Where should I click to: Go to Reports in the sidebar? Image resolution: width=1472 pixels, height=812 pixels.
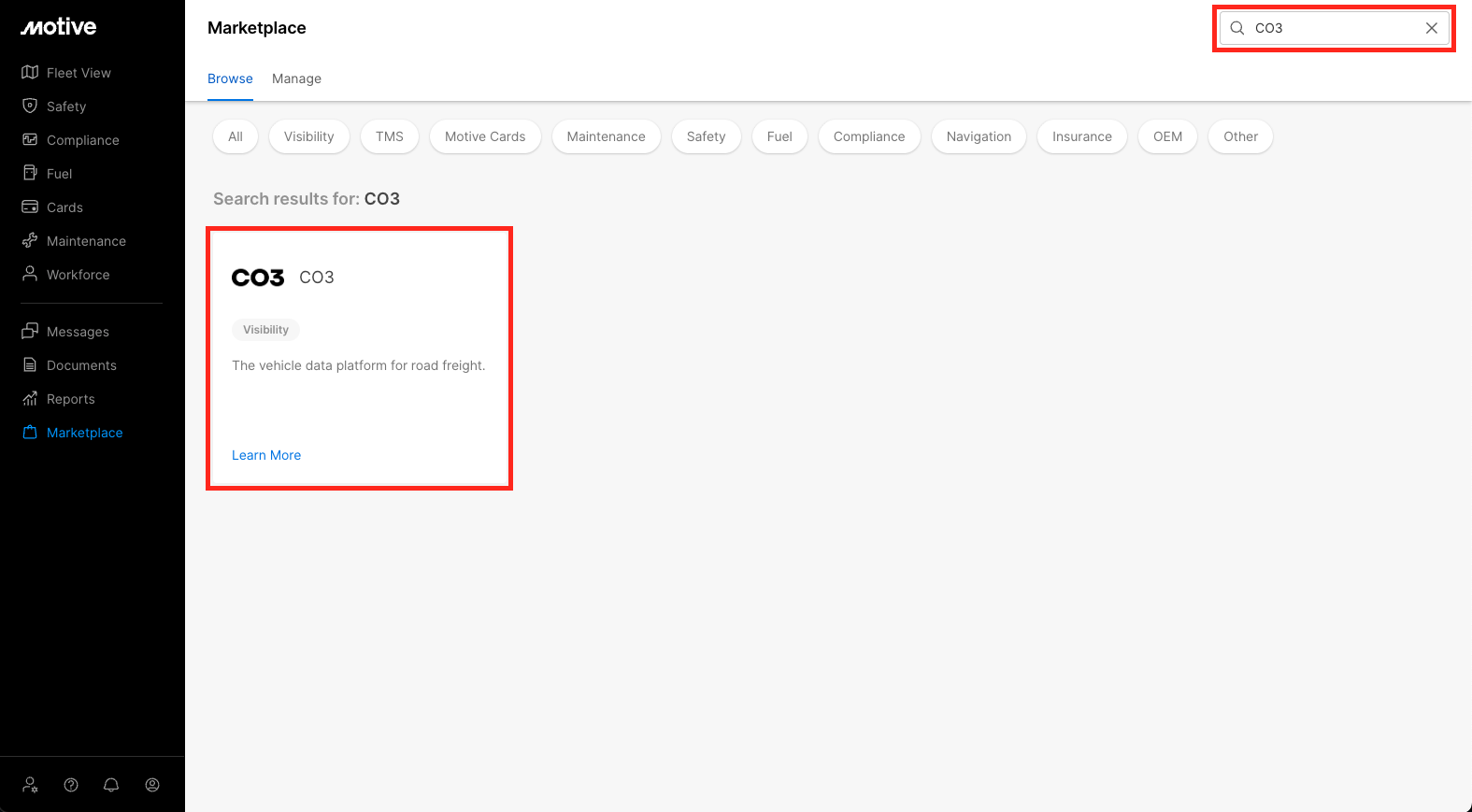[x=71, y=399]
